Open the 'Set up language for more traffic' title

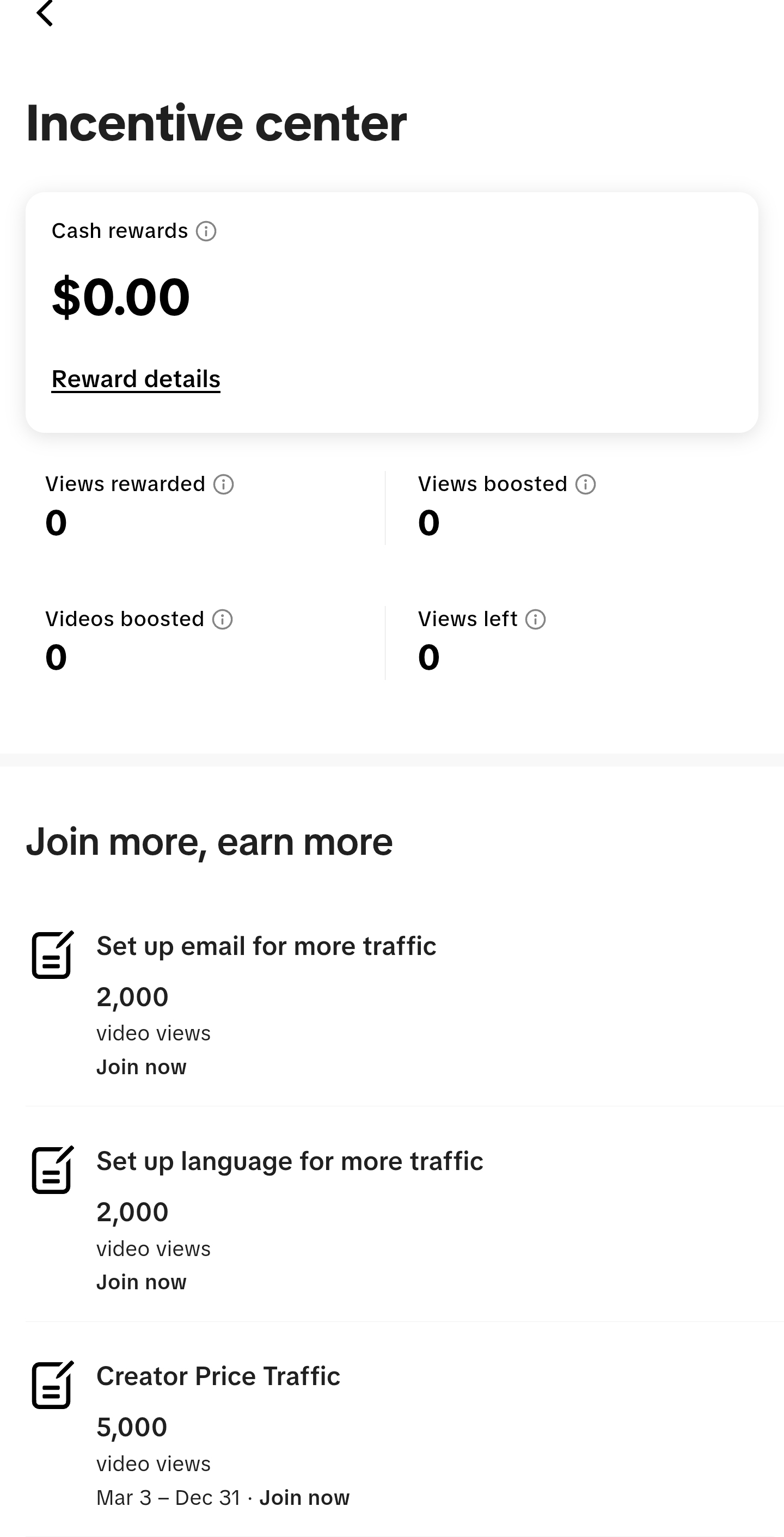[290, 1162]
